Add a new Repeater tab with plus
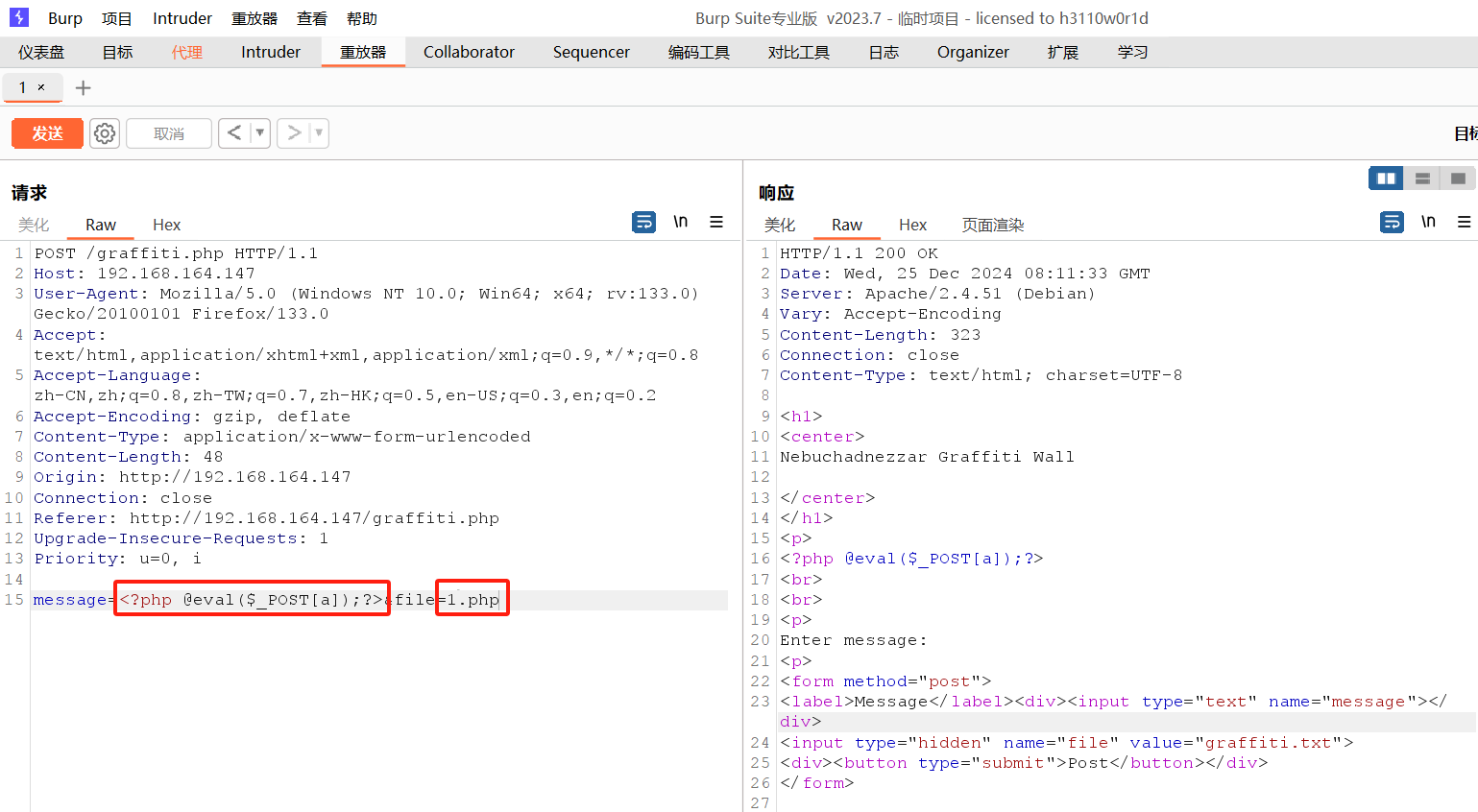The image size is (1478, 812). coord(84,87)
